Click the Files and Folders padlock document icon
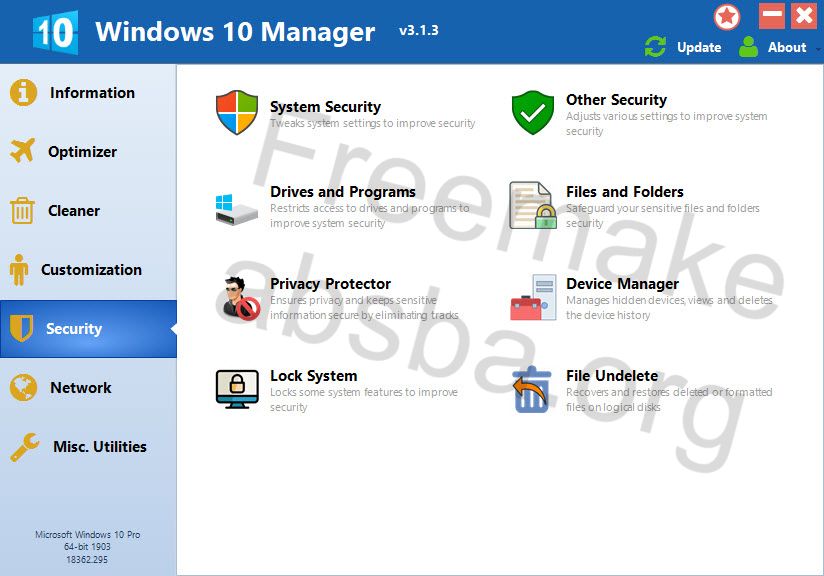The height and width of the screenshot is (576, 824). (x=533, y=205)
